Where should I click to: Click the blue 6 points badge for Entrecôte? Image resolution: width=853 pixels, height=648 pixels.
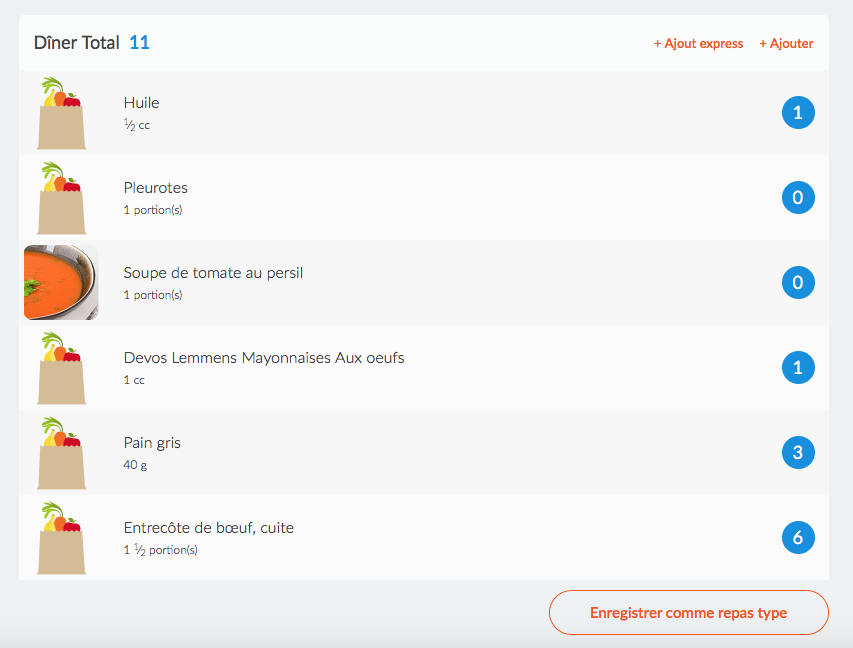point(798,537)
